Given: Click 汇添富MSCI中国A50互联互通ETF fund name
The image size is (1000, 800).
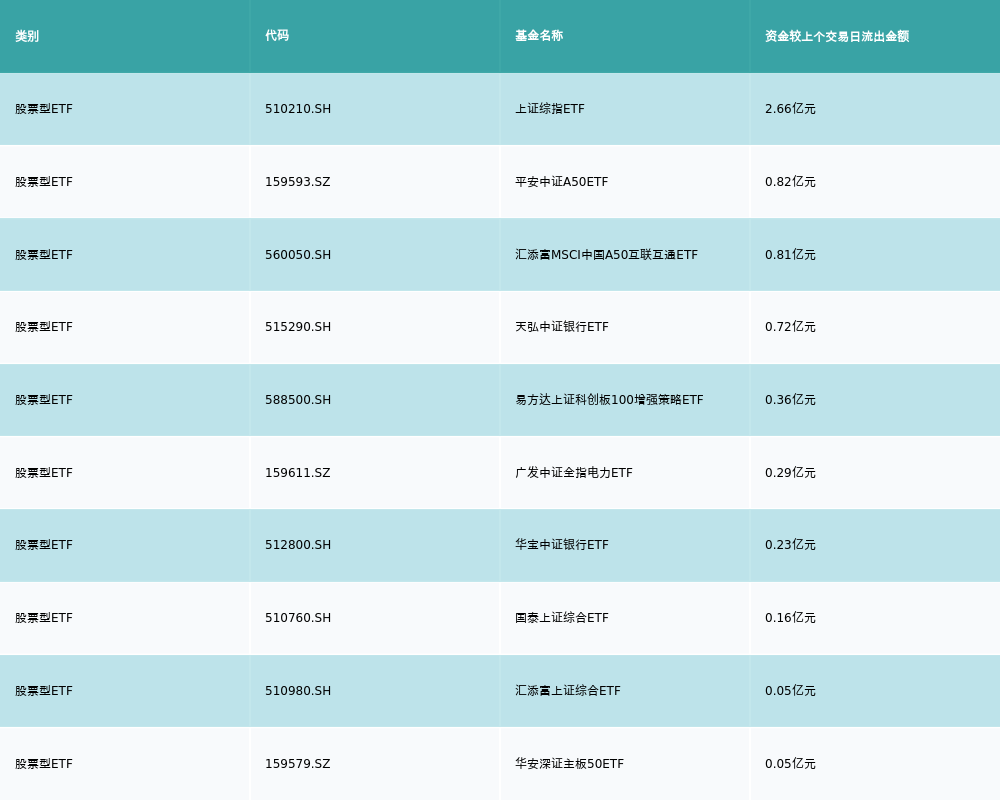Looking at the screenshot, I should tap(607, 255).
